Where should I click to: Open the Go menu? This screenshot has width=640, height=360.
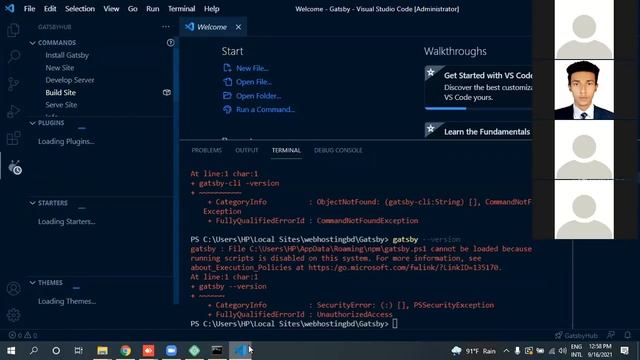(133, 9)
